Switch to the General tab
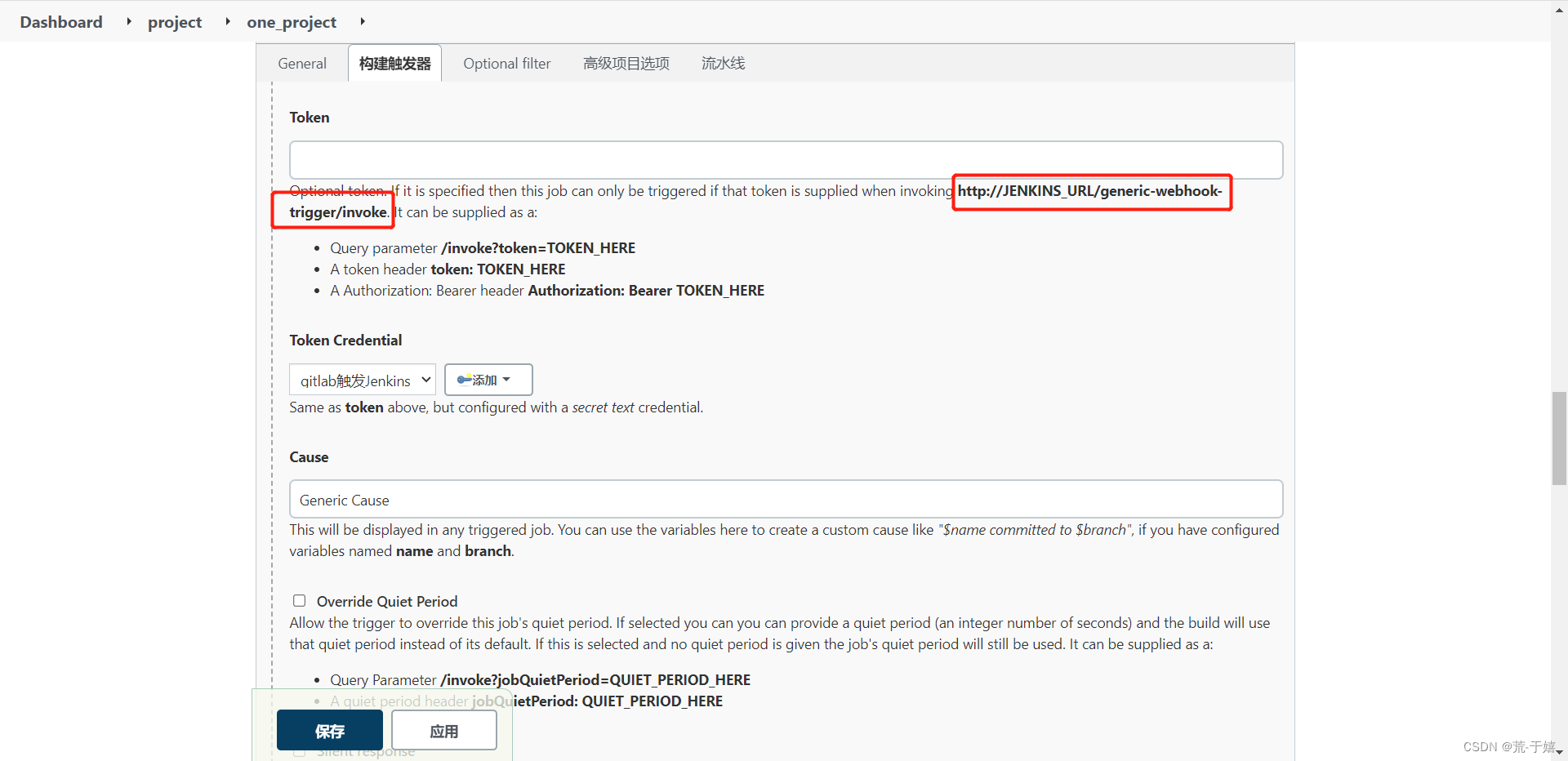Screen dimensions: 1568x761 click(x=302, y=63)
